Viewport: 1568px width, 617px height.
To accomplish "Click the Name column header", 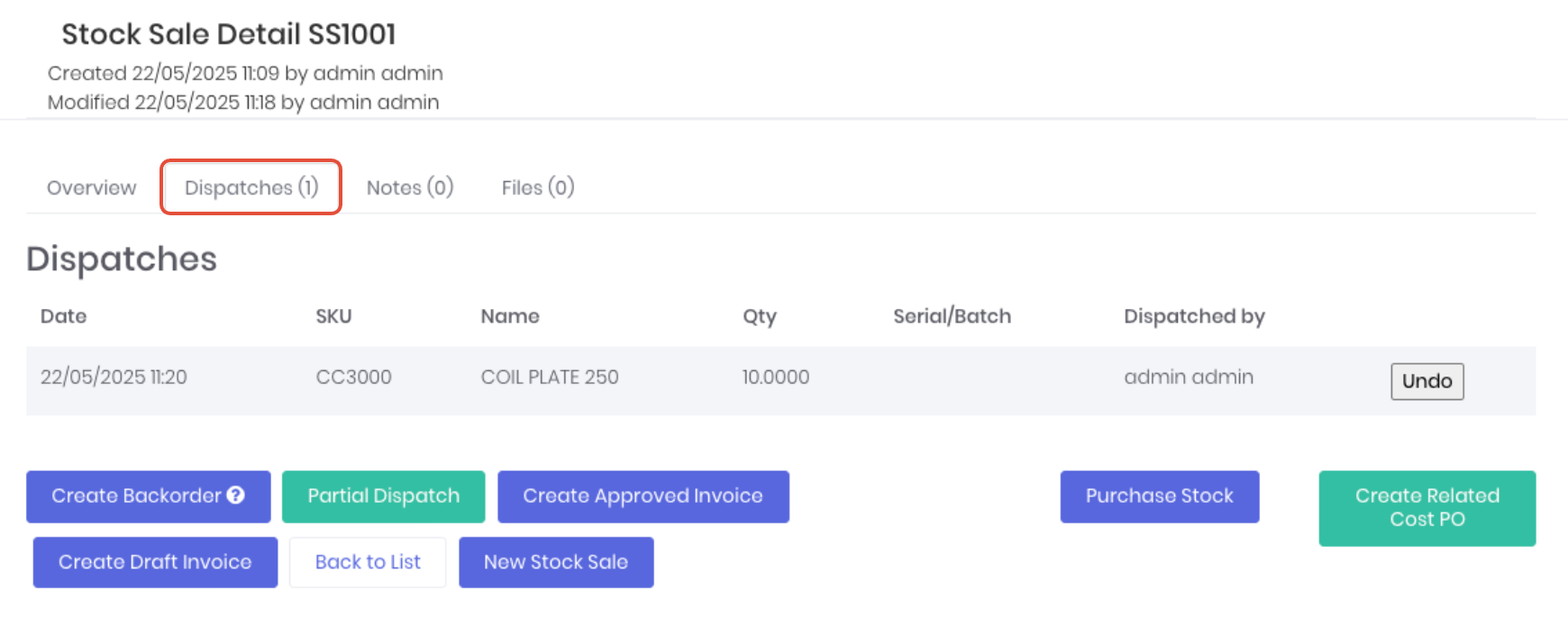I will [510, 316].
